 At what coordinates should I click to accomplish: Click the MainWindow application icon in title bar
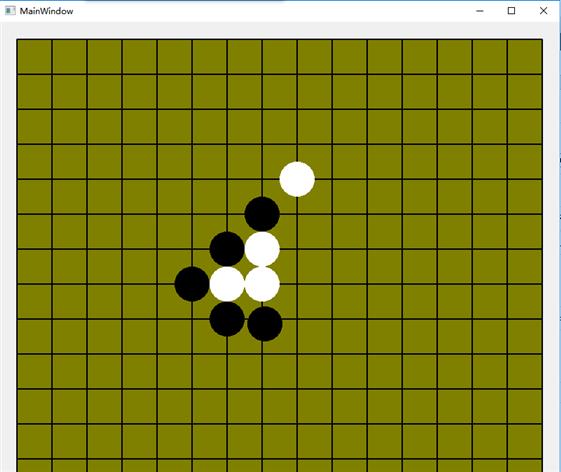(10, 11)
